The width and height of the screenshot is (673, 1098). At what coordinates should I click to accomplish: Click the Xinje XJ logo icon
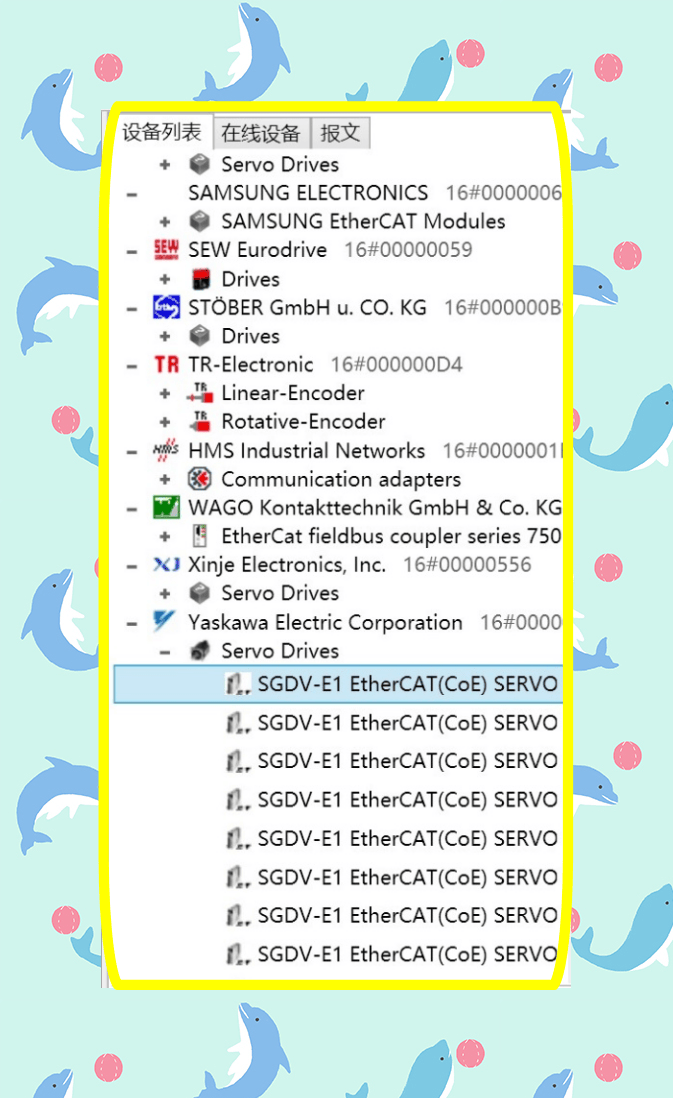tap(166, 564)
